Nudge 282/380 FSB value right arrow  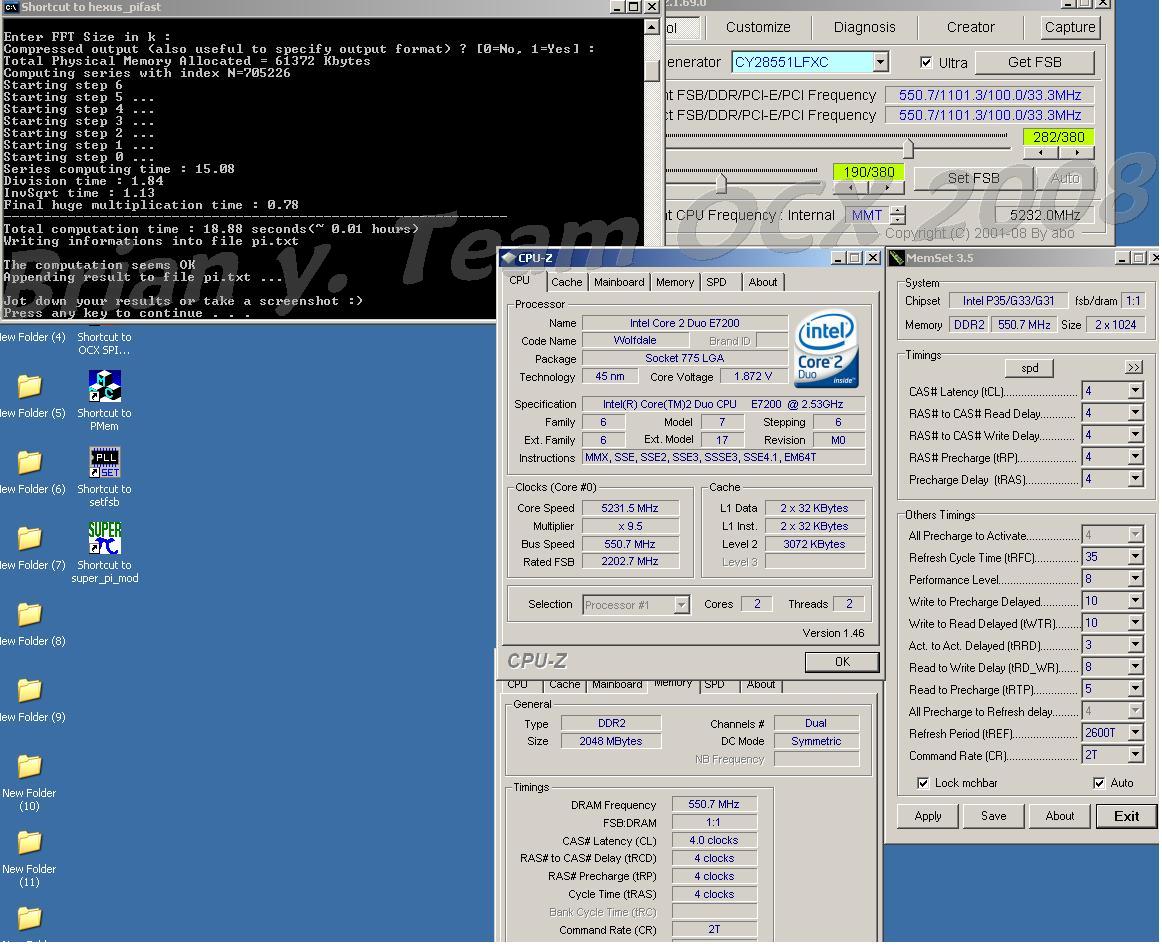pyautogui.click(x=1076, y=153)
